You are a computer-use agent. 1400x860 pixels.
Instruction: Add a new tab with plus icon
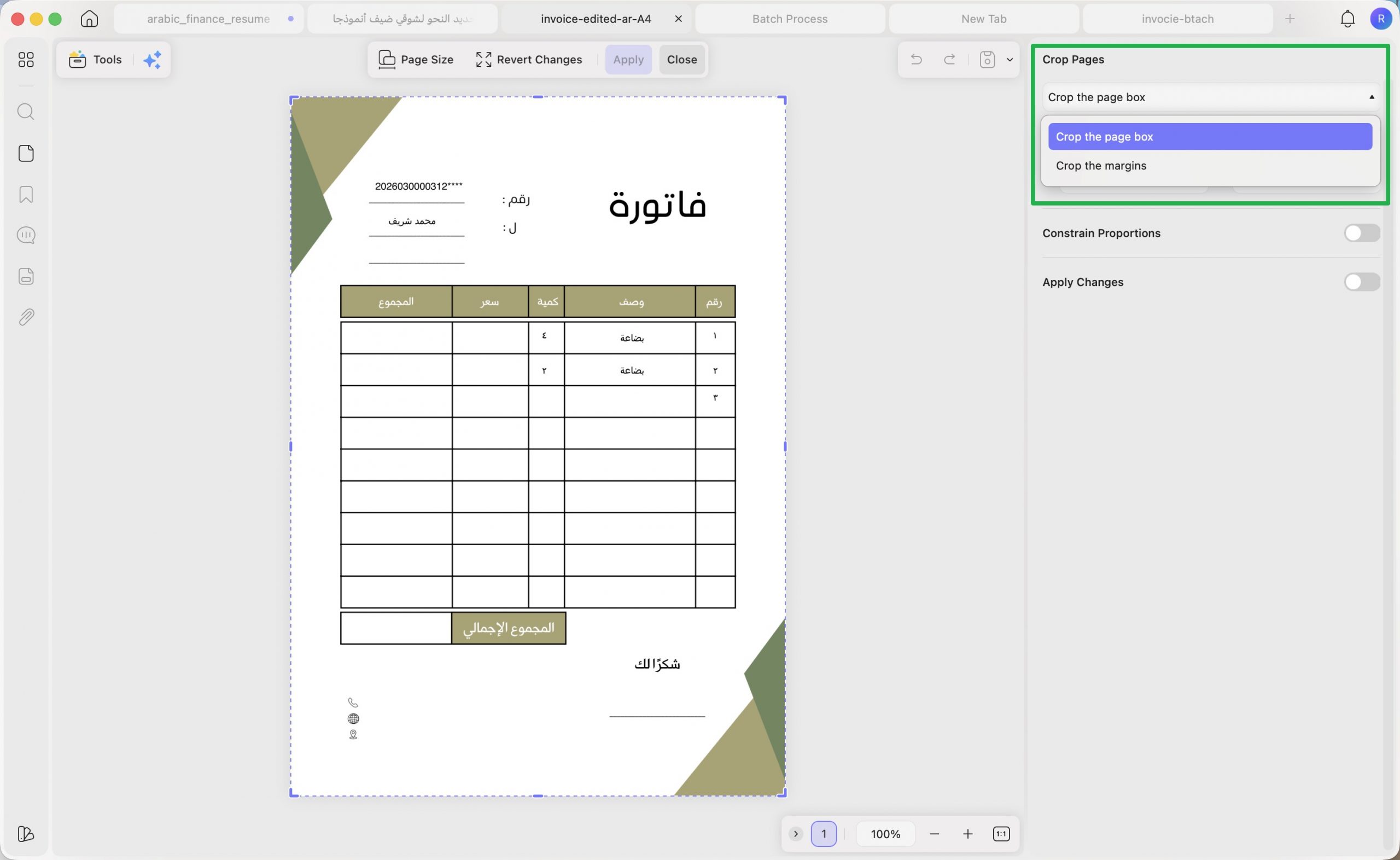tap(1290, 19)
